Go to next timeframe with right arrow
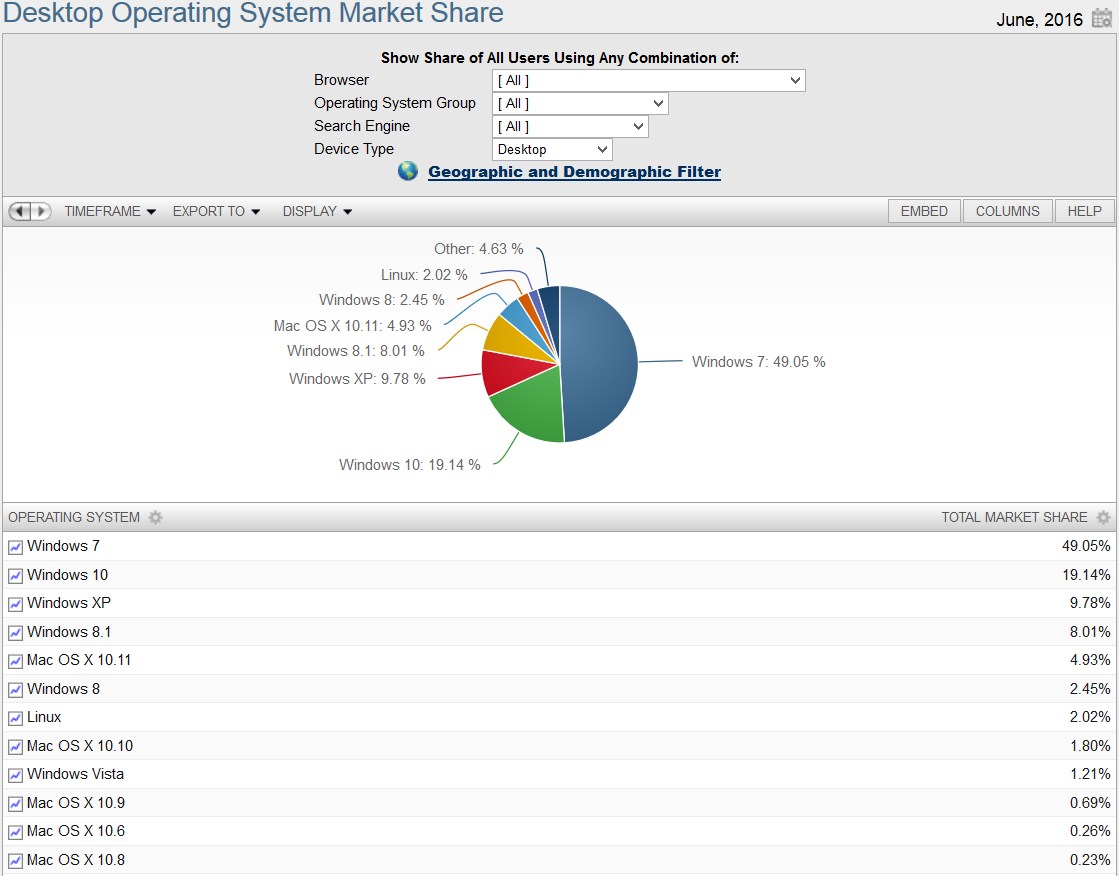The image size is (1119, 876). coord(41,211)
